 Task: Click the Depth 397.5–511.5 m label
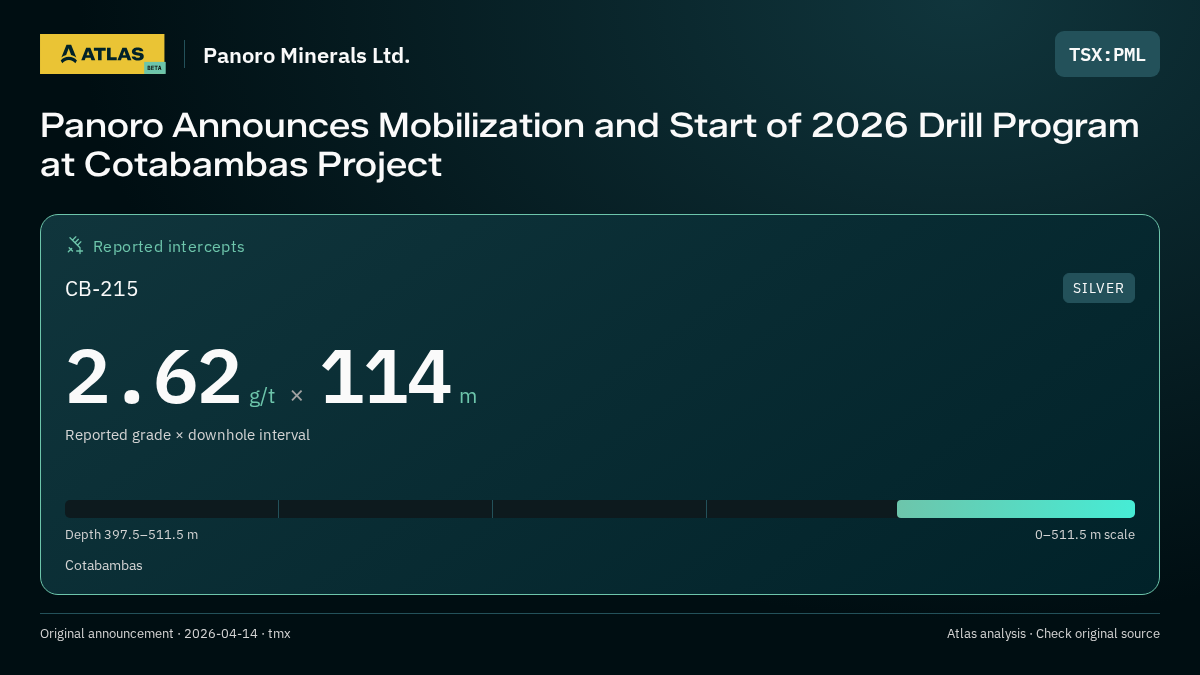[131, 535]
